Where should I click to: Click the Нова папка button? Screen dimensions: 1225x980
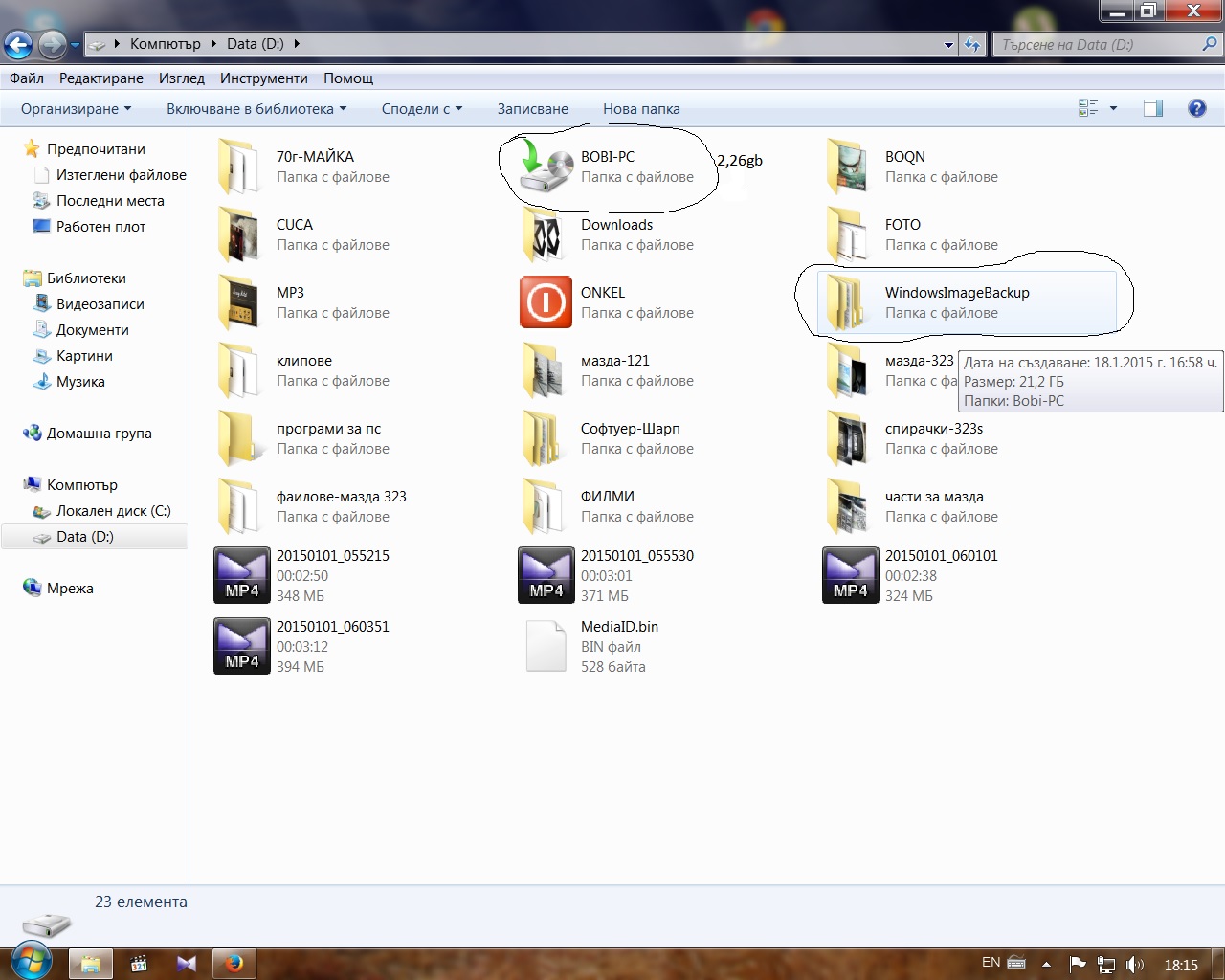pyautogui.click(x=641, y=109)
